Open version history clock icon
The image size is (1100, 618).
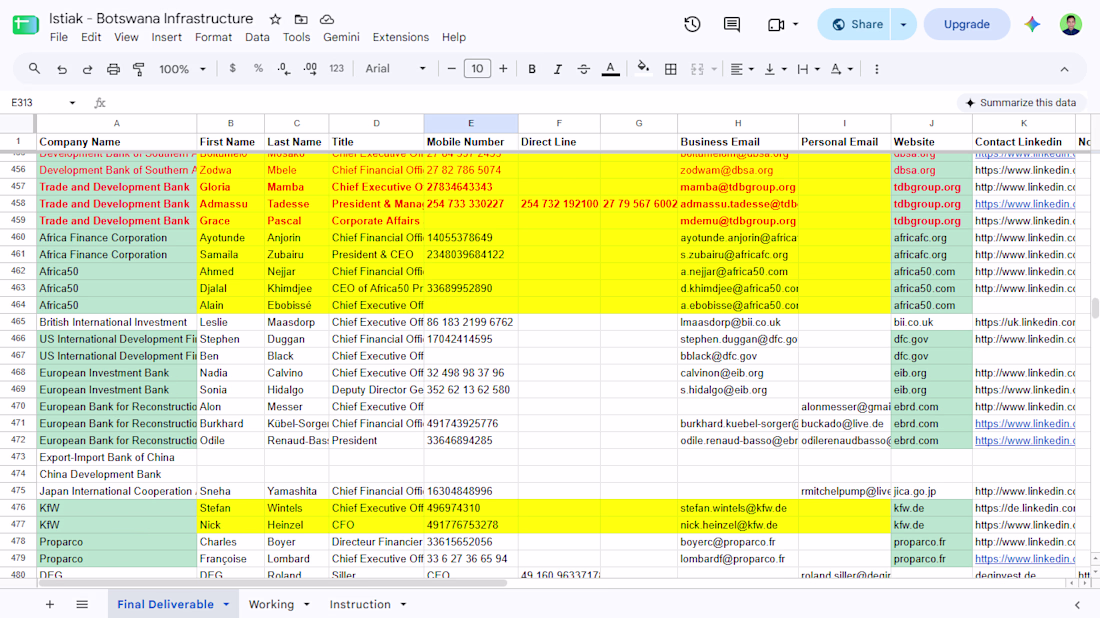(x=692, y=25)
